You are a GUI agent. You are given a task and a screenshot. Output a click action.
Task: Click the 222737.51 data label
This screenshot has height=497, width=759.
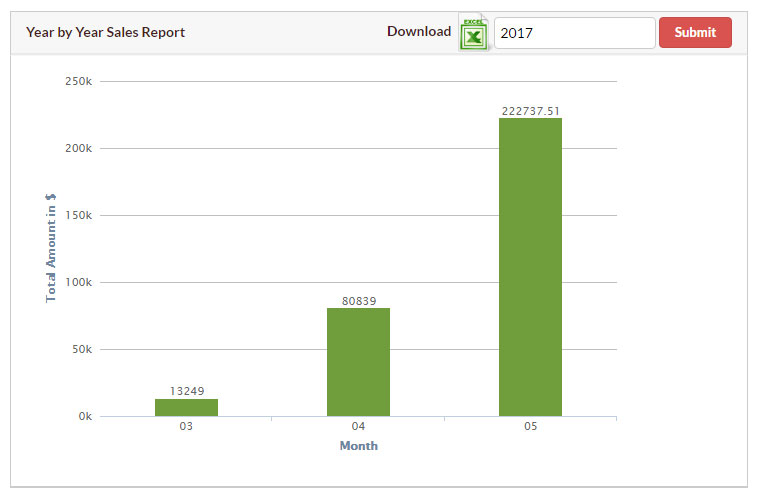pos(530,111)
